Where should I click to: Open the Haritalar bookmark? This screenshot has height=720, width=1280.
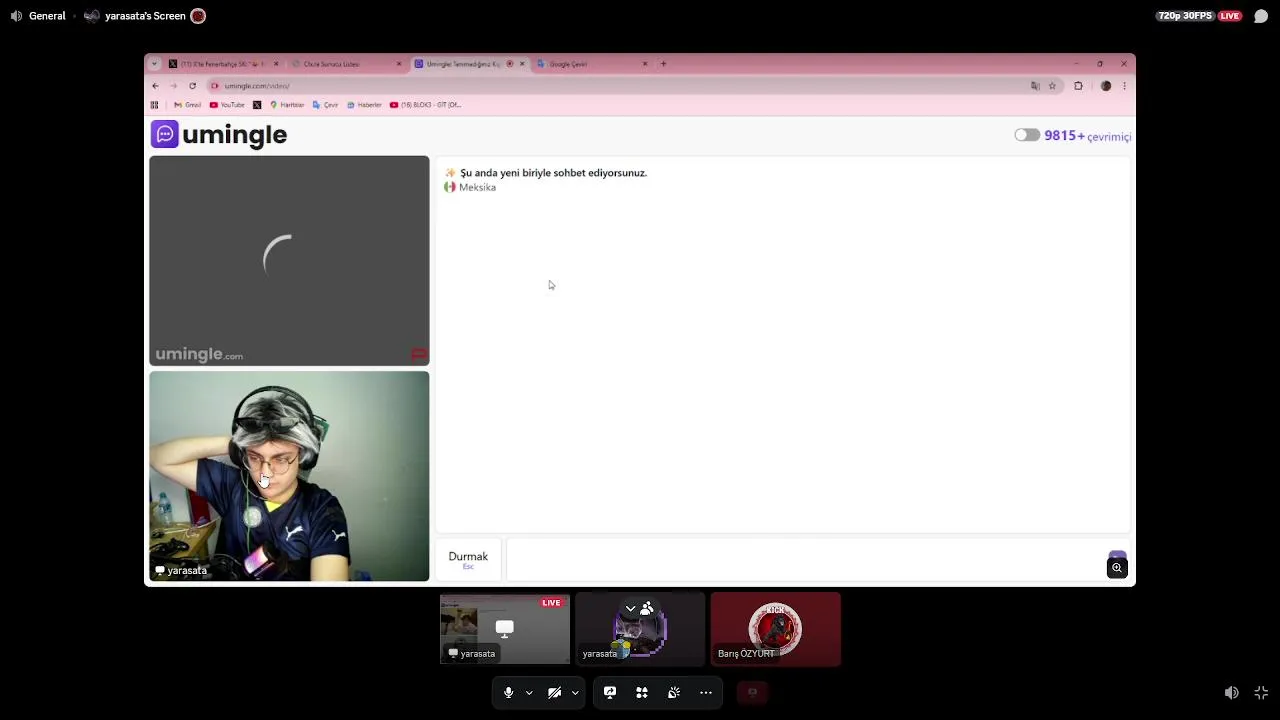click(x=287, y=105)
